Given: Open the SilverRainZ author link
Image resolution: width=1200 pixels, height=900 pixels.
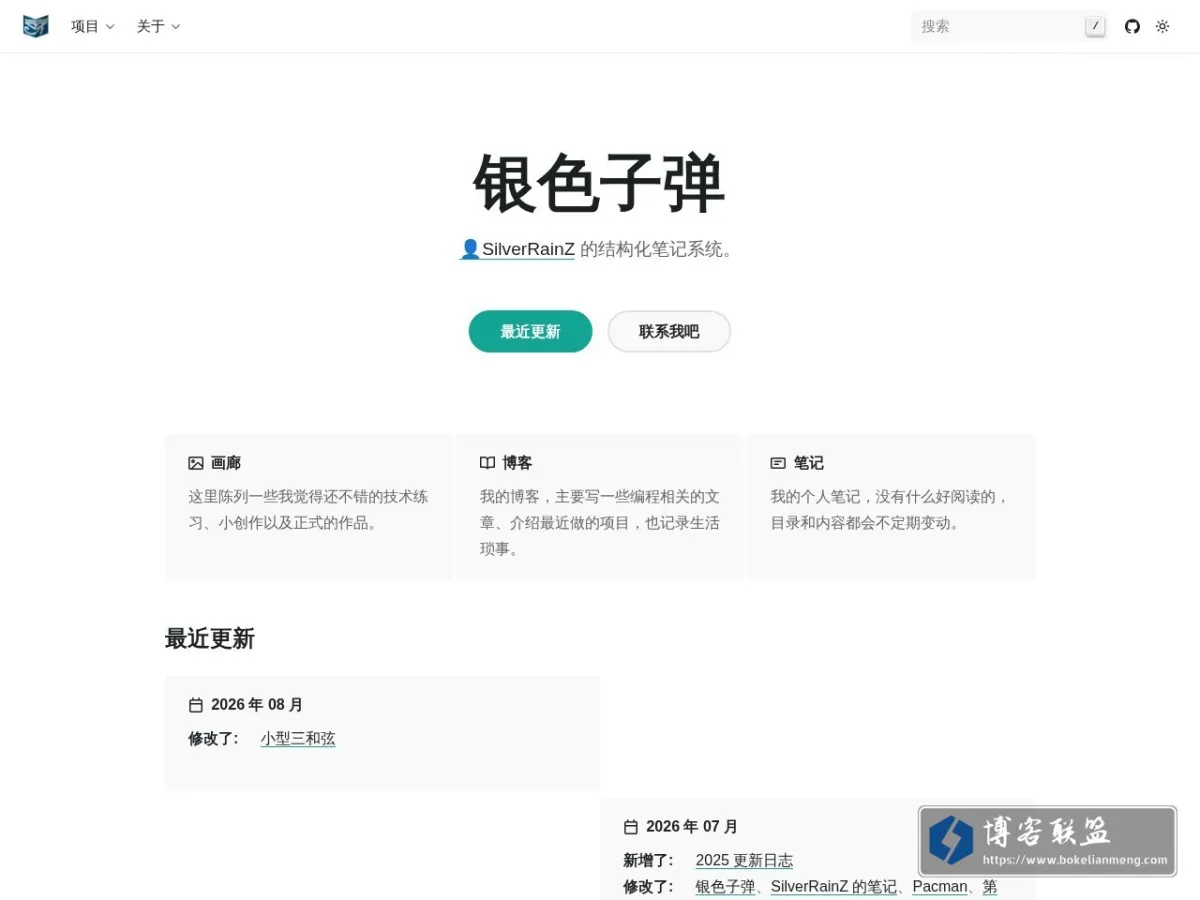Looking at the screenshot, I should pyautogui.click(x=517, y=249).
